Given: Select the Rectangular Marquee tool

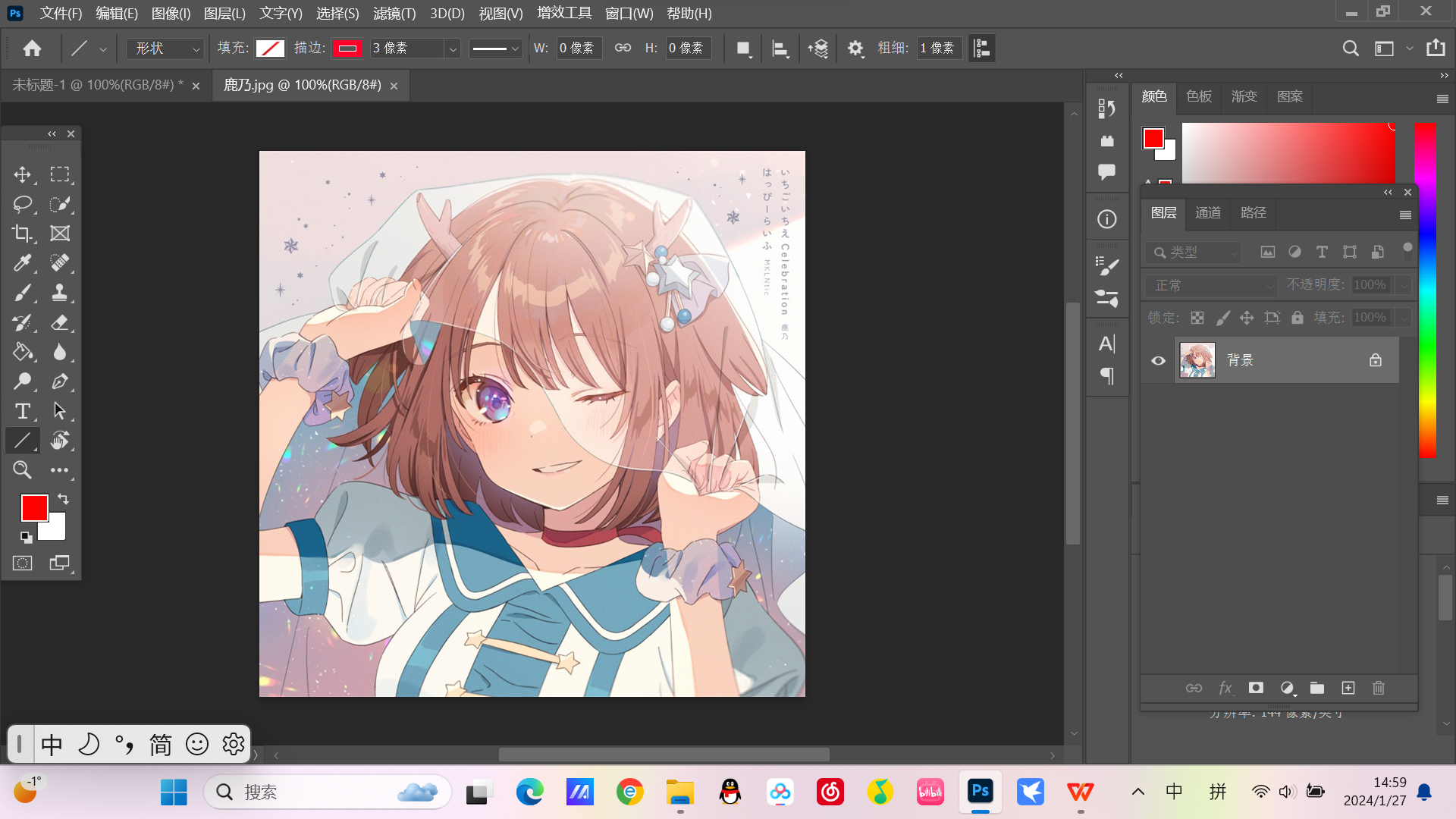Looking at the screenshot, I should pos(60,174).
